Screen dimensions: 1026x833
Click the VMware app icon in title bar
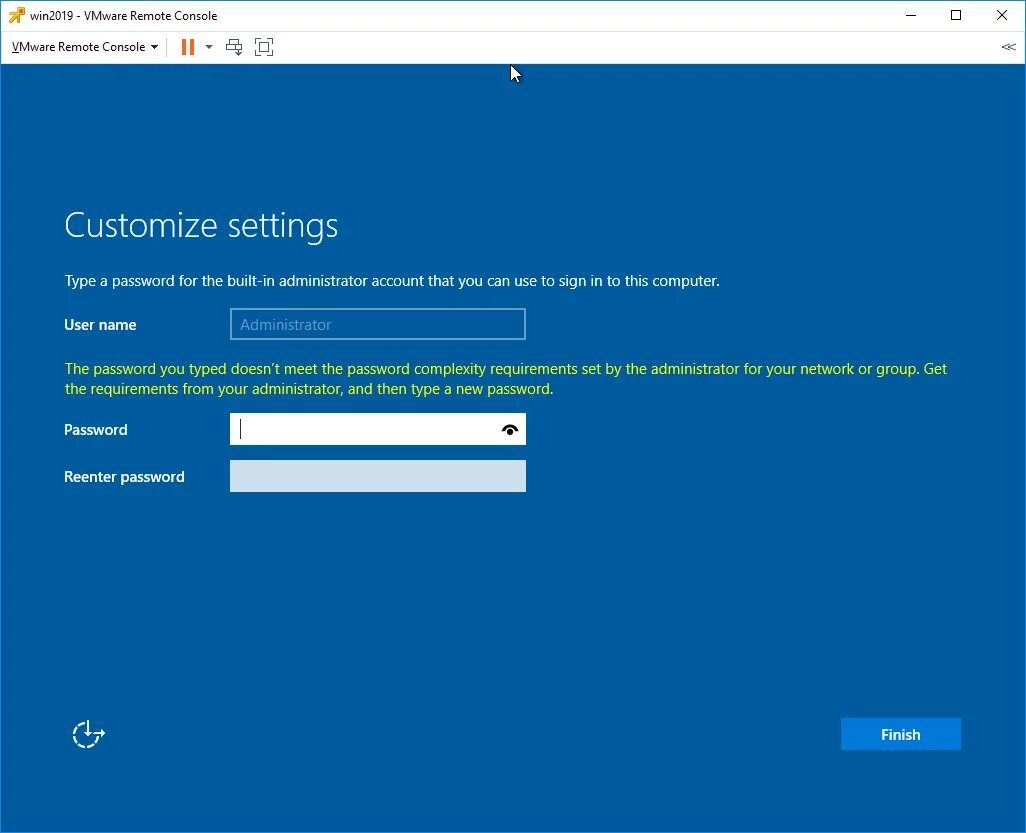click(x=16, y=15)
